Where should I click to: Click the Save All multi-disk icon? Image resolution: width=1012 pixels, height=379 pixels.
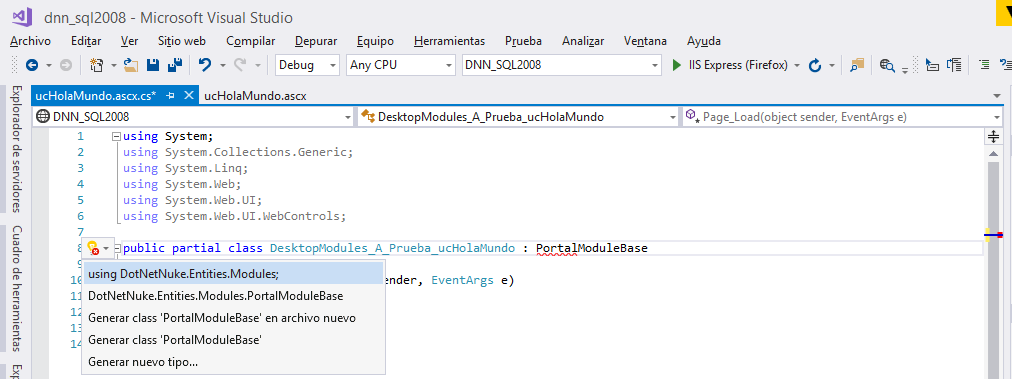(174, 65)
